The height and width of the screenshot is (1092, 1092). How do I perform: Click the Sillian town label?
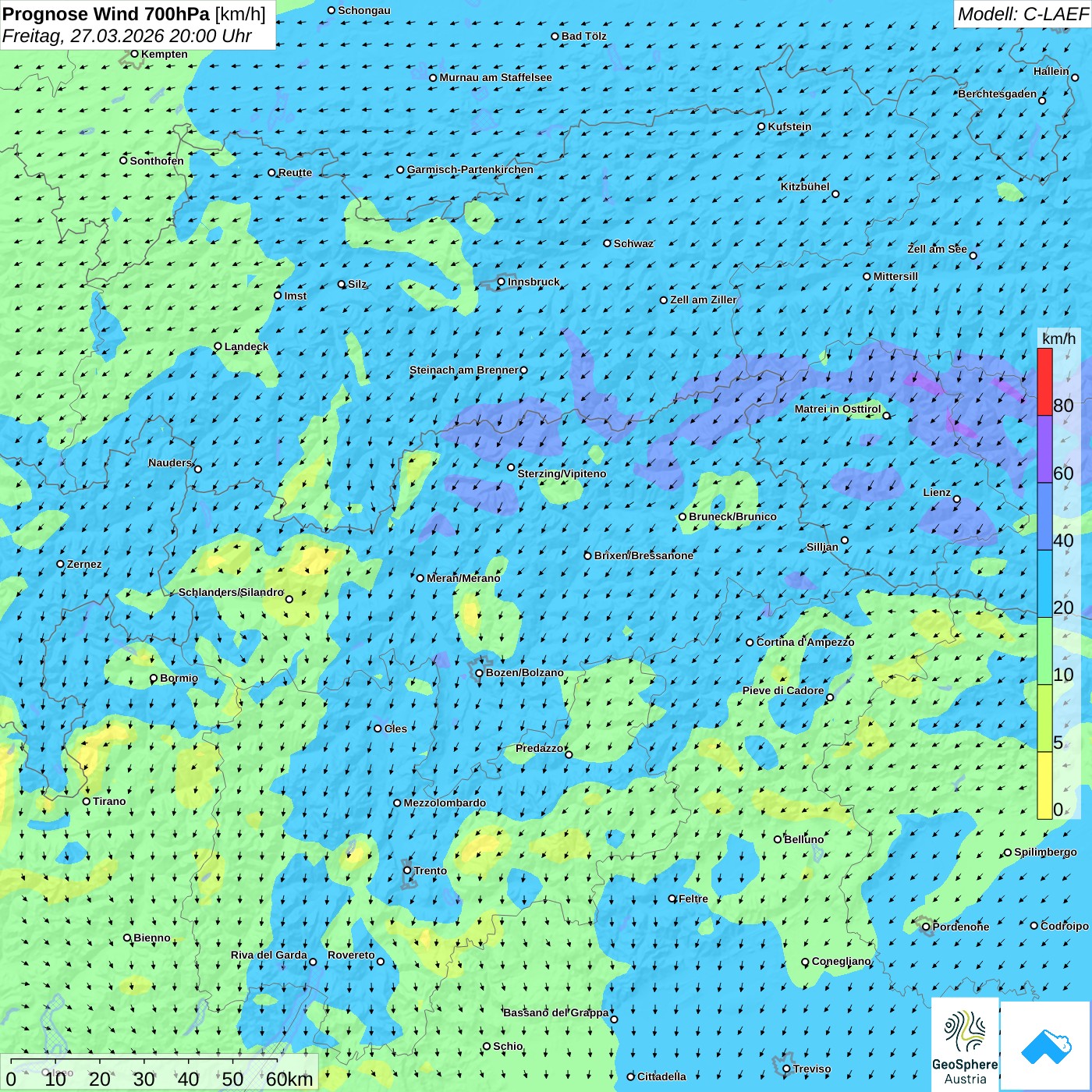(x=822, y=547)
